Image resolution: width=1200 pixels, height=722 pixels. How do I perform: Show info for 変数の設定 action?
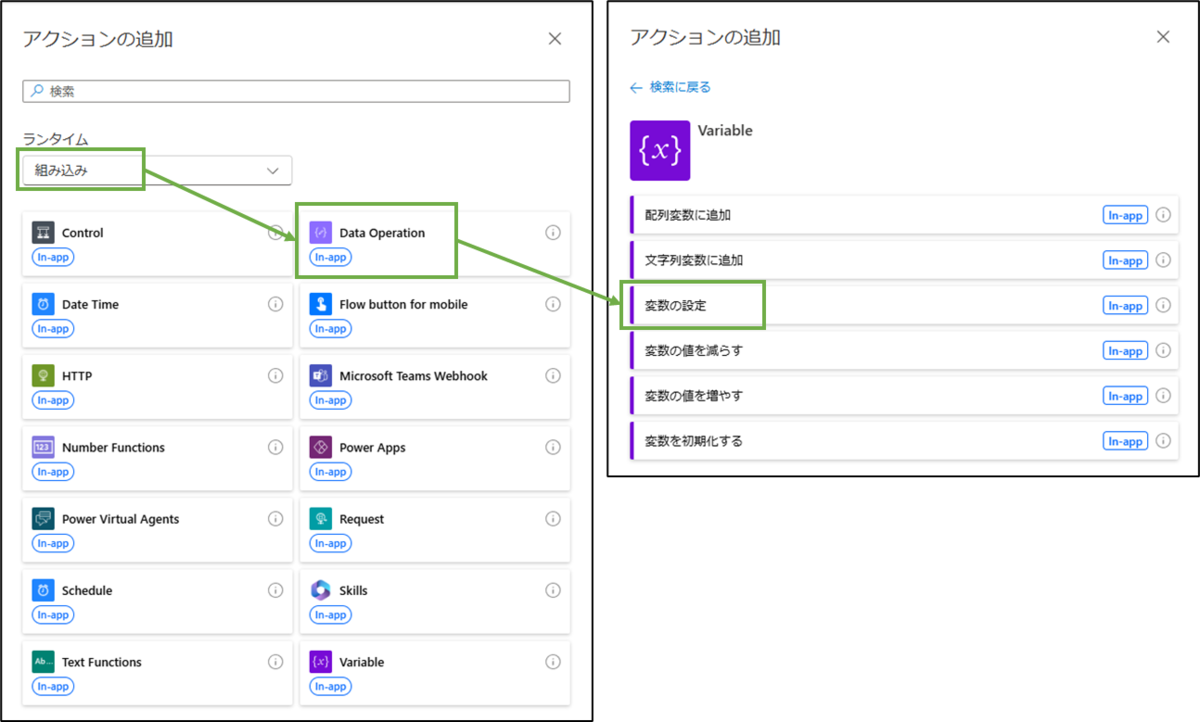click(x=1163, y=306)
